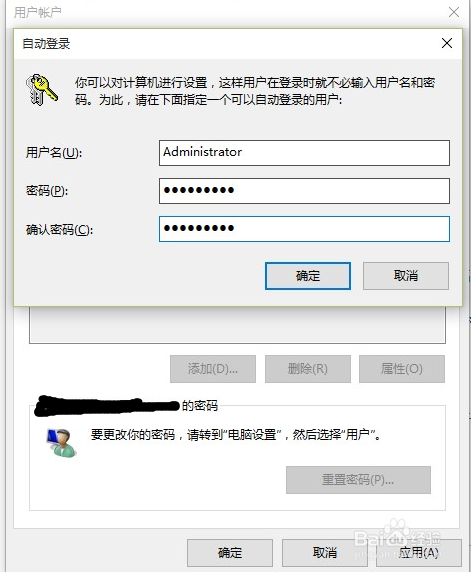Viewport: 471px width, 572px height.
Task: Click the 删除(R) button
Action: 308,369
